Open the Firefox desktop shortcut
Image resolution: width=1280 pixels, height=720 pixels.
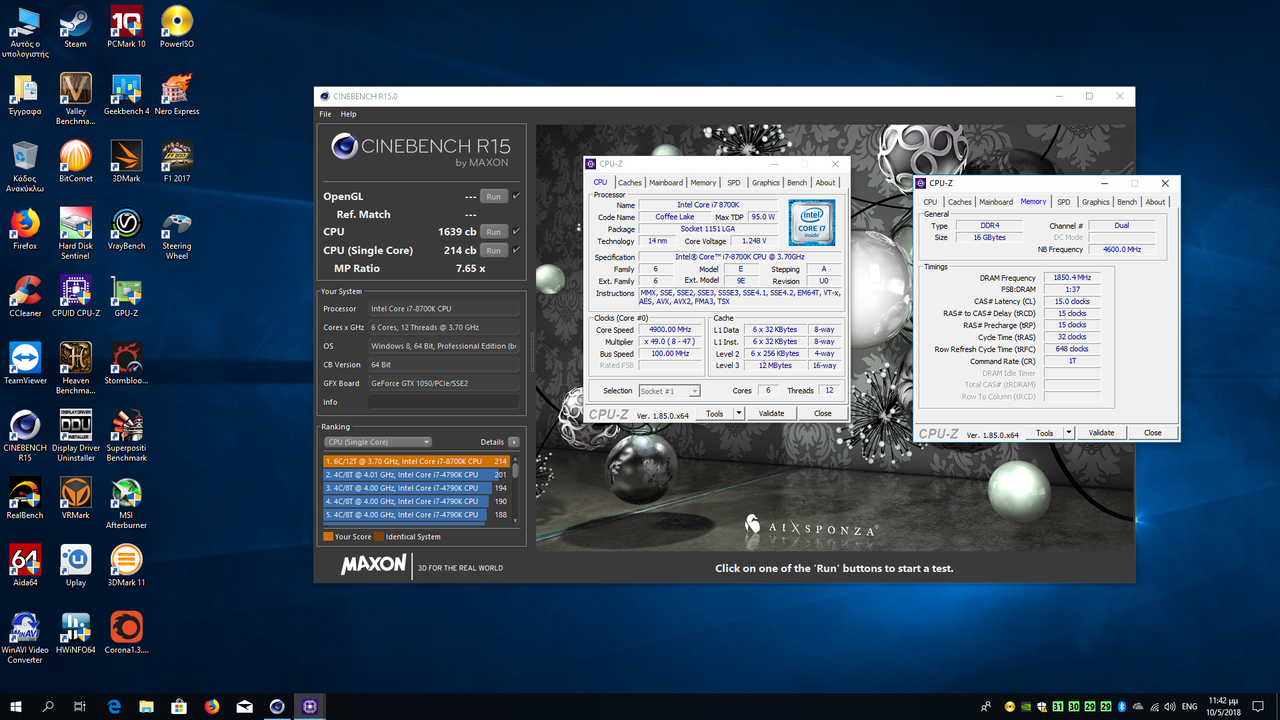click(x=25, y=228)
